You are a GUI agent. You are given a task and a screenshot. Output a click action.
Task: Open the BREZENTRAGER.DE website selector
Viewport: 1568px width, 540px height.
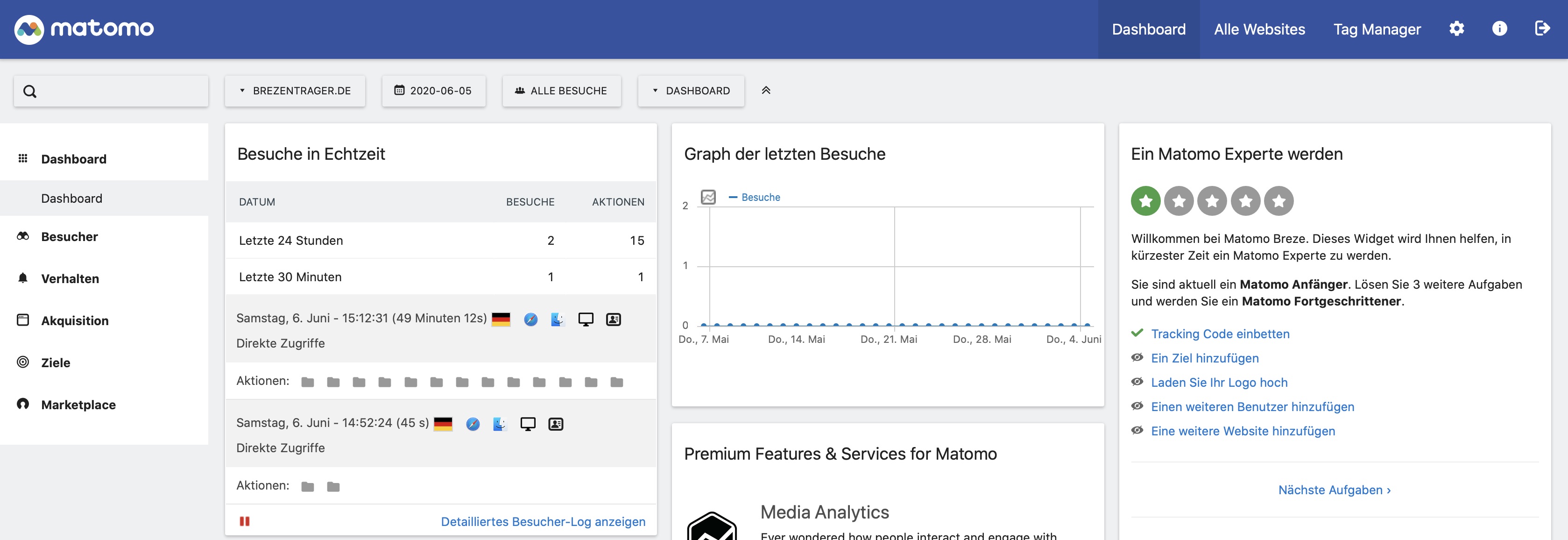point(295,91)
